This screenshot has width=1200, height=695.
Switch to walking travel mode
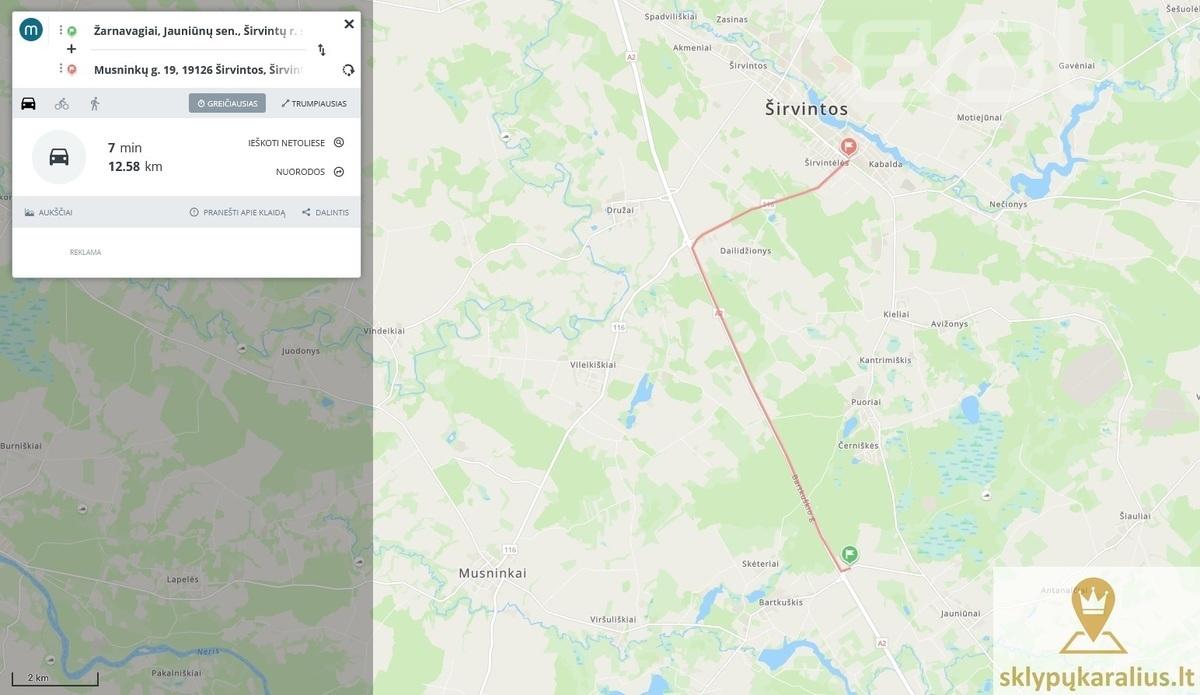tap(95, 103)
